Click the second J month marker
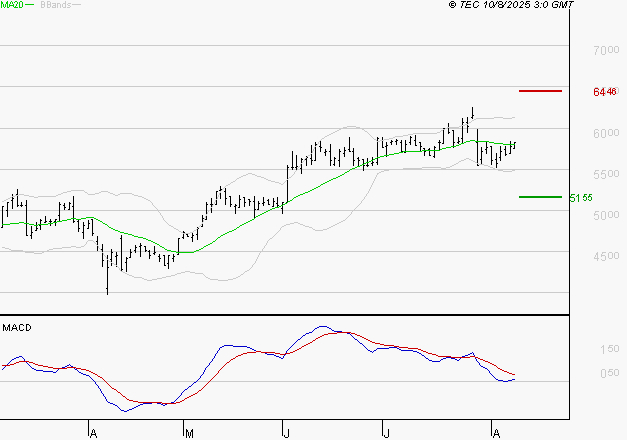 [386, 434]
